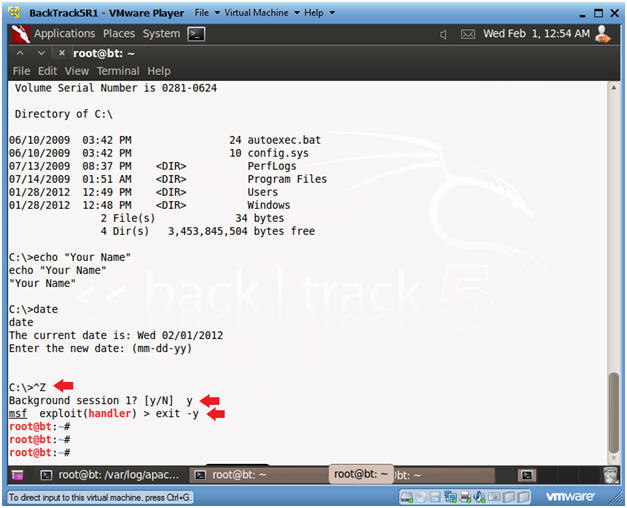Click 'The current date is: Wed 02/01/2012' line
This screenshot has width=627, height=508.
tap(116, 336)
